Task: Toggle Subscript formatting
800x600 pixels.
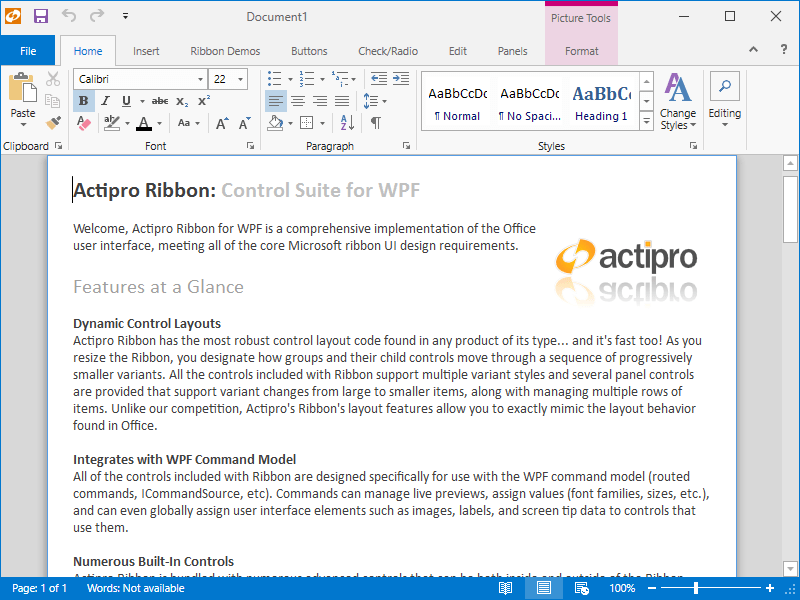Action: 182,101
